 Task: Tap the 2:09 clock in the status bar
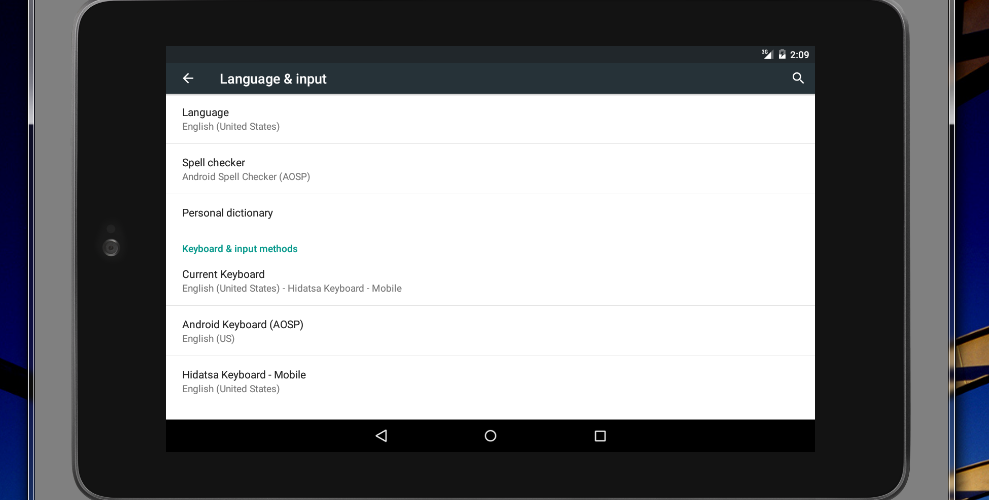(x=799, y=54)
